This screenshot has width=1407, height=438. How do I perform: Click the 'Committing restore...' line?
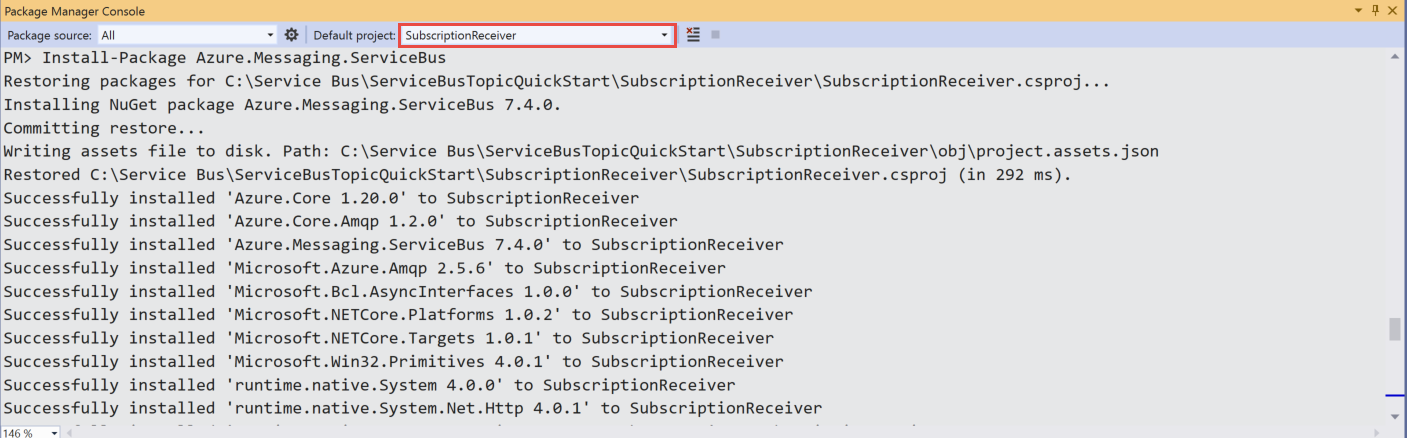tap(104, 128)
